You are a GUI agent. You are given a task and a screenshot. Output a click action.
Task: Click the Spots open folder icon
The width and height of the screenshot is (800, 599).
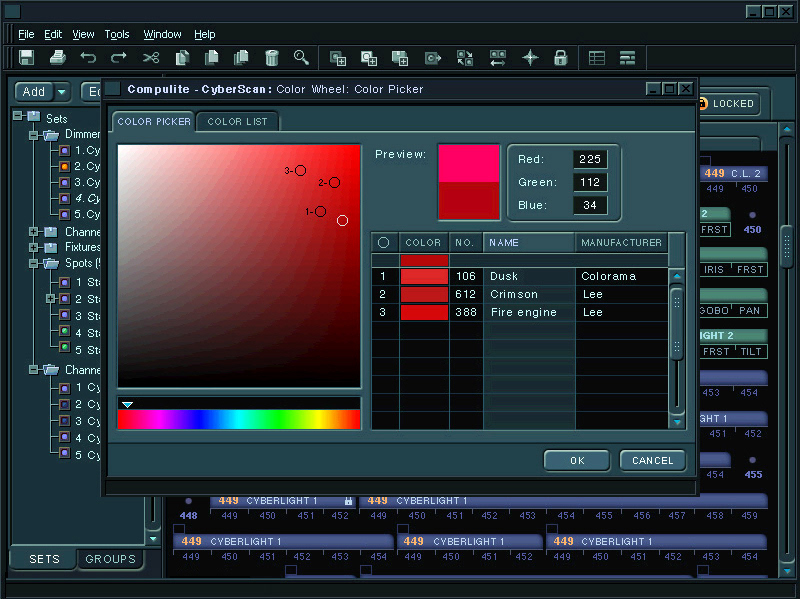point(51,264)
